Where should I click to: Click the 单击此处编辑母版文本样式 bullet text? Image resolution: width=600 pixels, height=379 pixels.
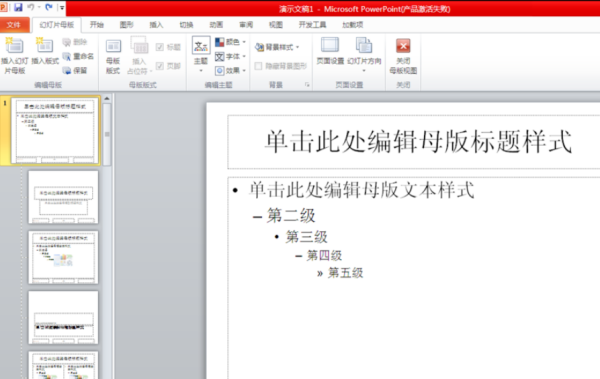click(362, 190)
